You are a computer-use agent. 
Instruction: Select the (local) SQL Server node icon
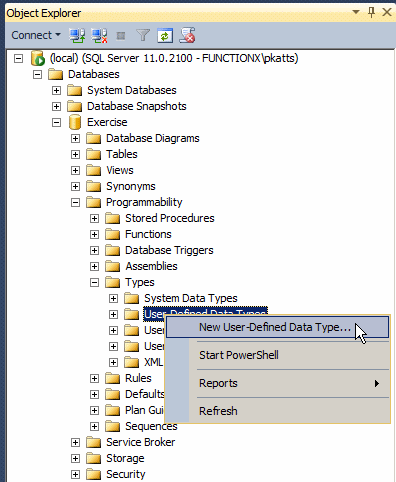click(38, 58)
